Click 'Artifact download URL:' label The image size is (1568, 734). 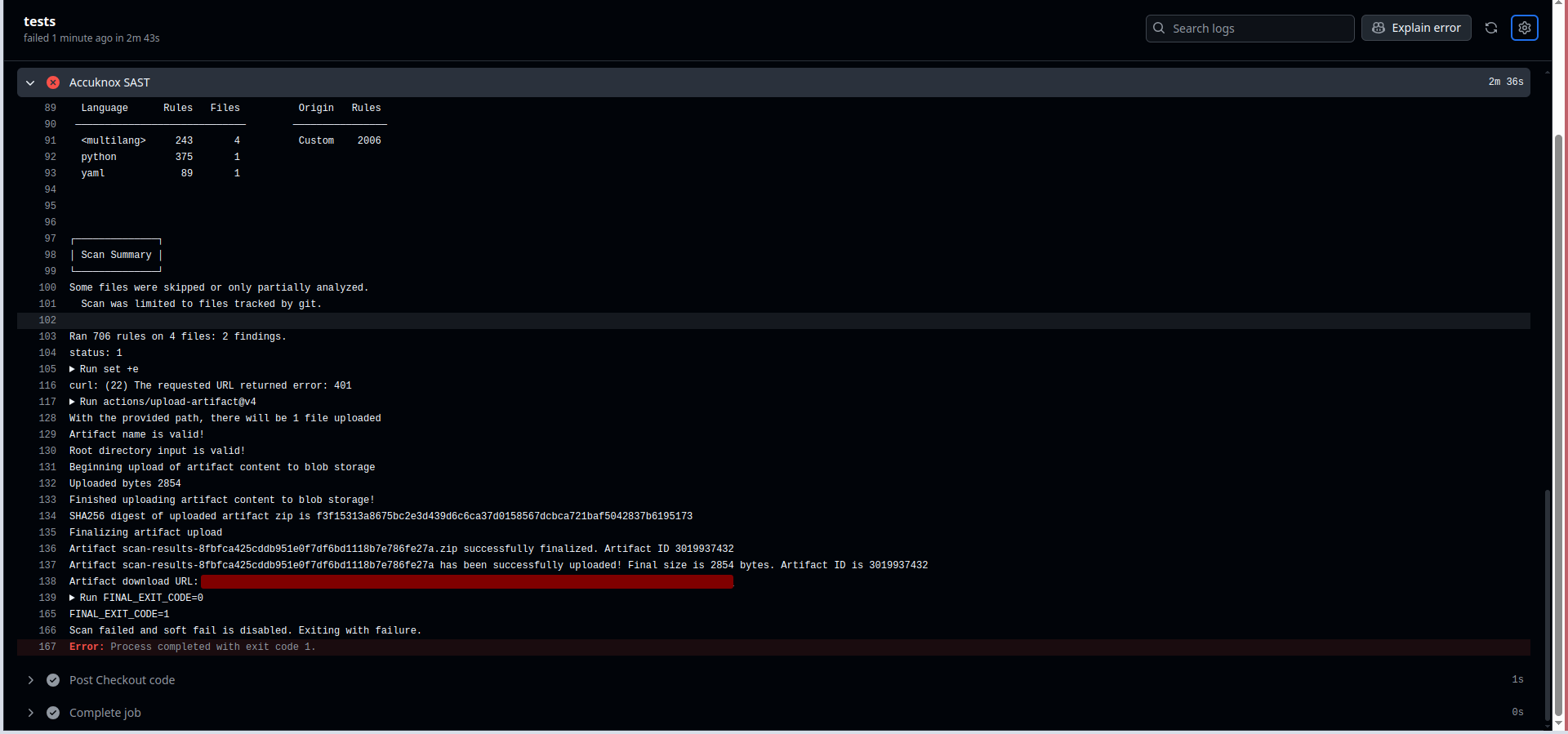tap(134, 581)
